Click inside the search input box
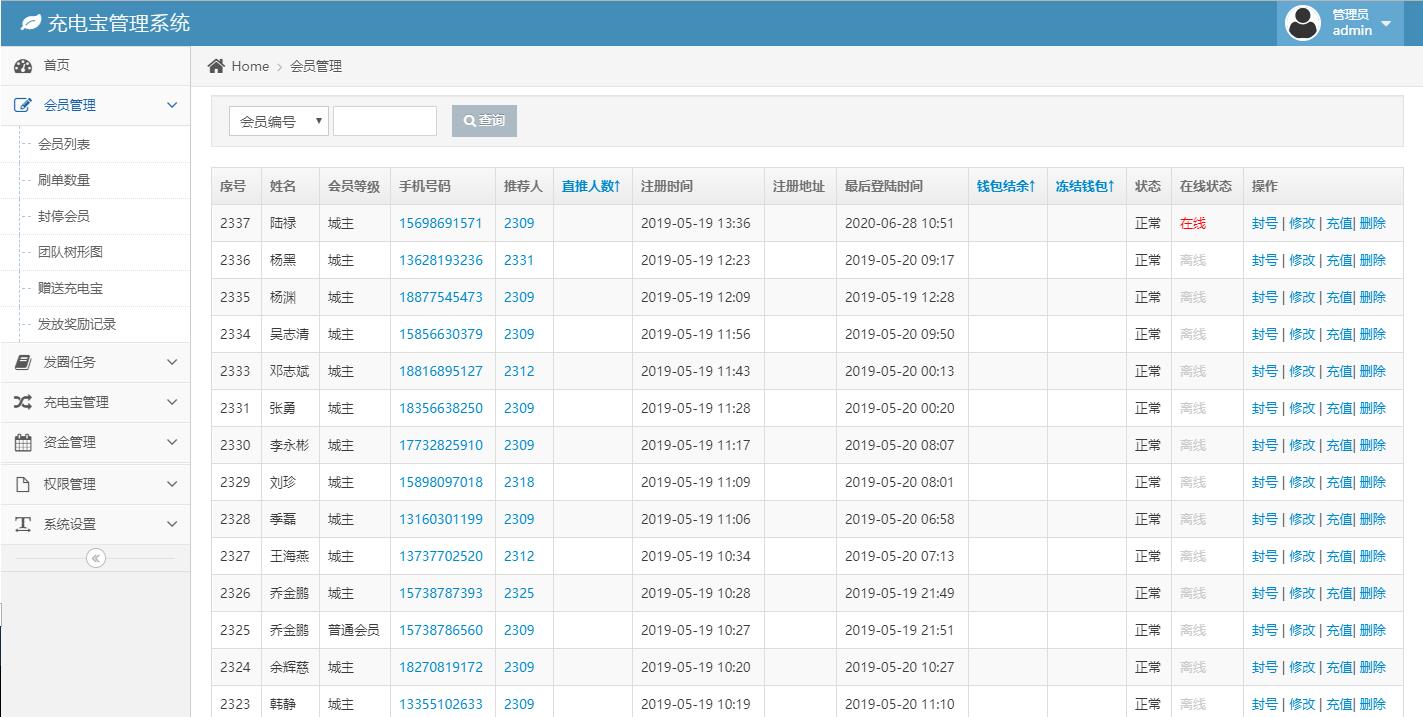 click(x=385, y=120)
